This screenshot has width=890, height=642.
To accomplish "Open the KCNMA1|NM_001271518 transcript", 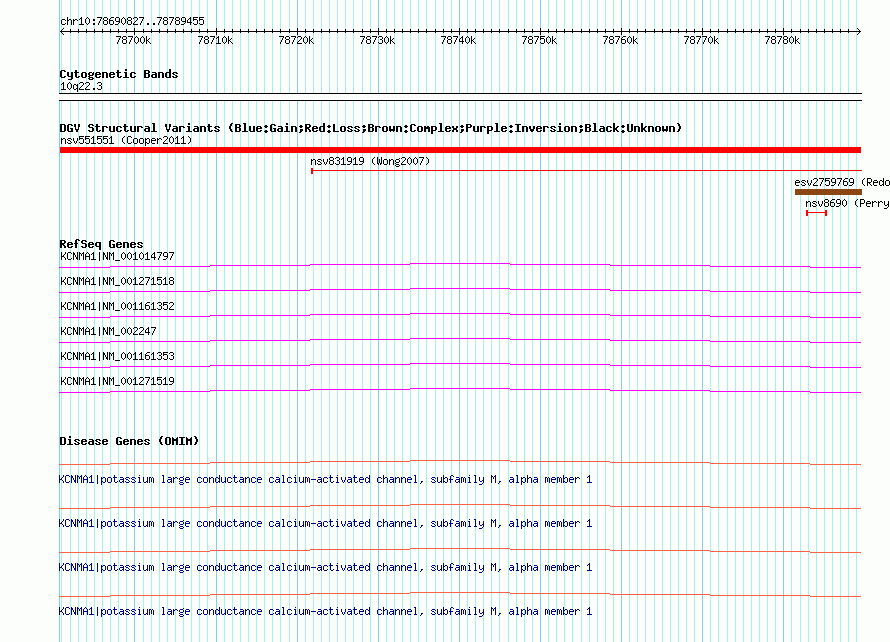I will 117,282.
